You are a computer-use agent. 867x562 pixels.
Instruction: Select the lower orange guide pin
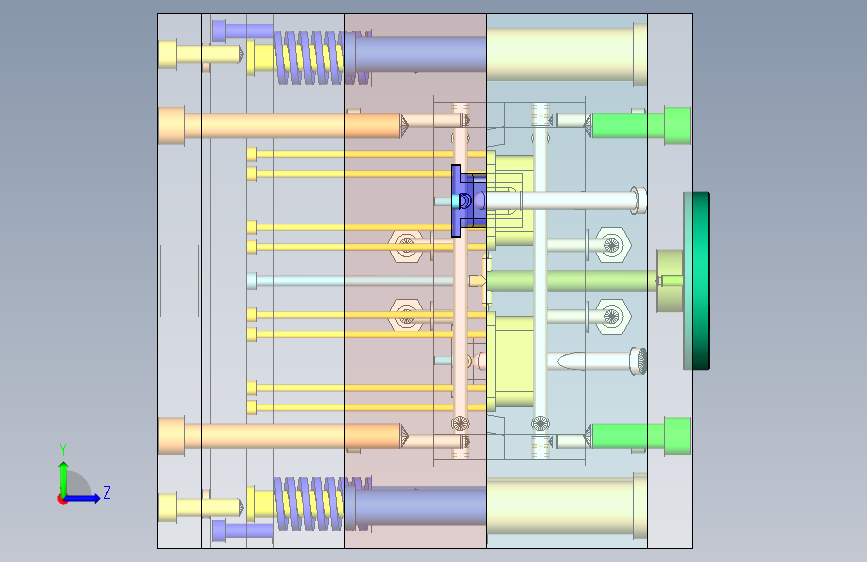[282, 436]
